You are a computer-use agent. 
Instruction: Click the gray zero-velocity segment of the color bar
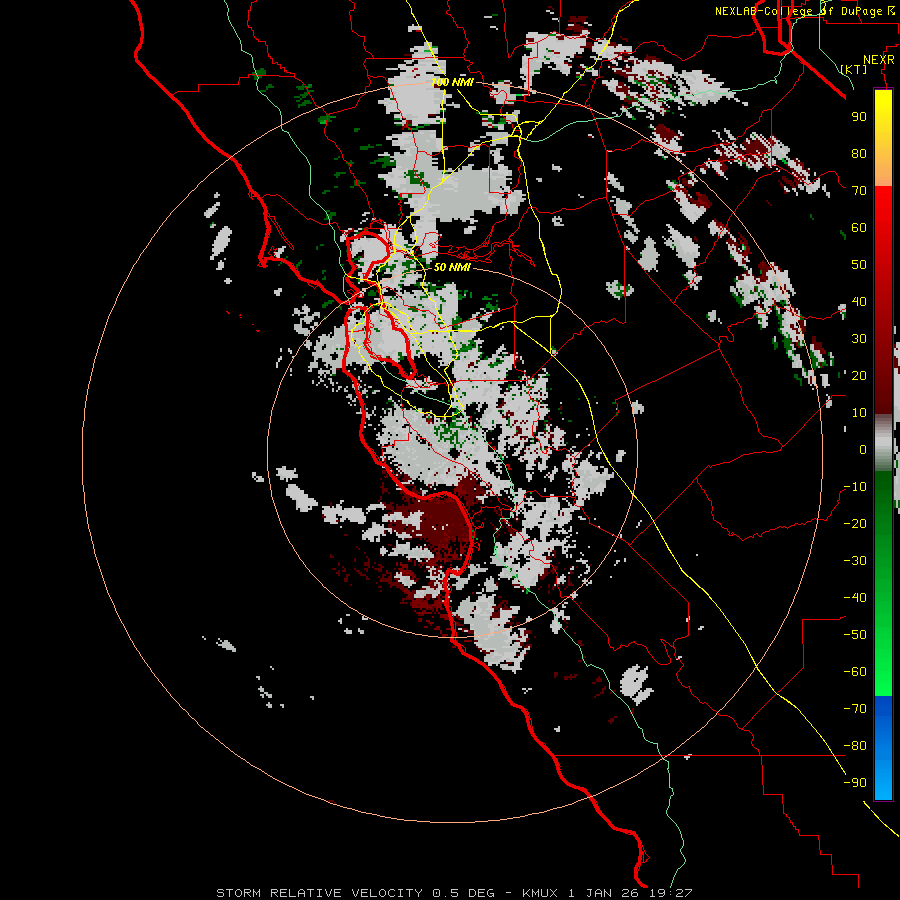[883, 443]
